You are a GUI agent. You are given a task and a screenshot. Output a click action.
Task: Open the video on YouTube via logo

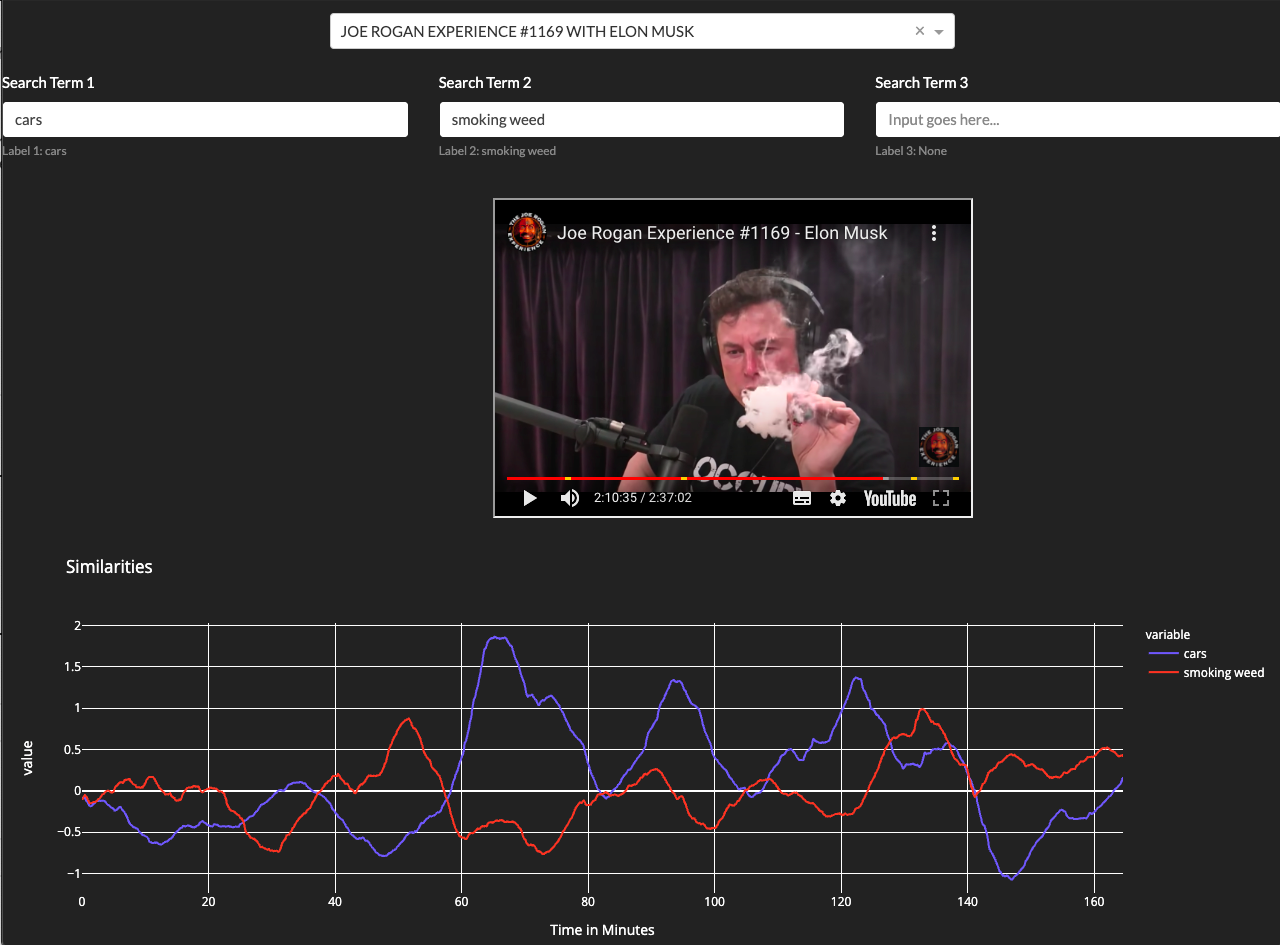(890, 498)
